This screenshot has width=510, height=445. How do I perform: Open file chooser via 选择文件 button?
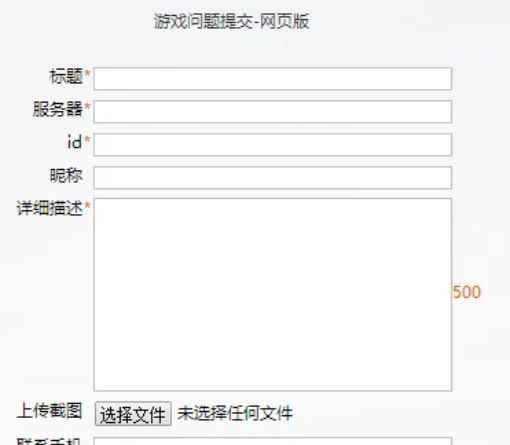(133, 414)
